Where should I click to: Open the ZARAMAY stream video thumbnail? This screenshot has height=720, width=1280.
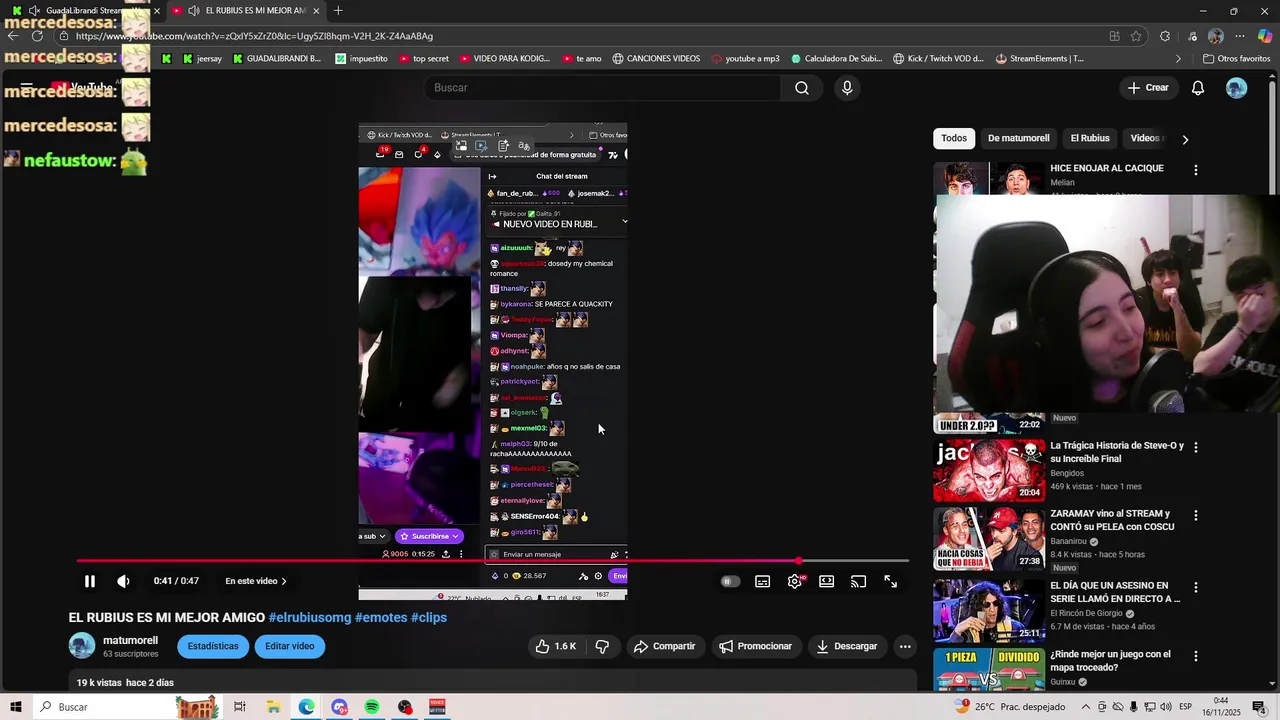(989, 539)
